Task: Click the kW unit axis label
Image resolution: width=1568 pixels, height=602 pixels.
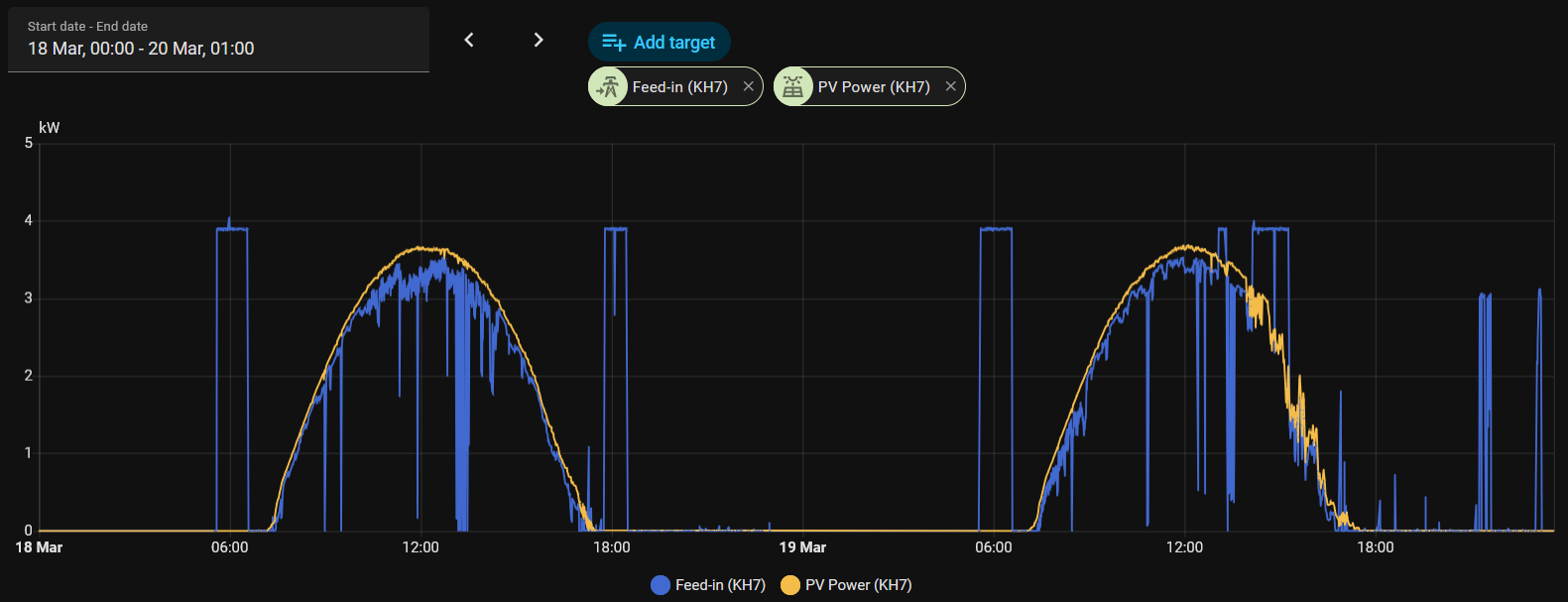Action: [49, 128]
